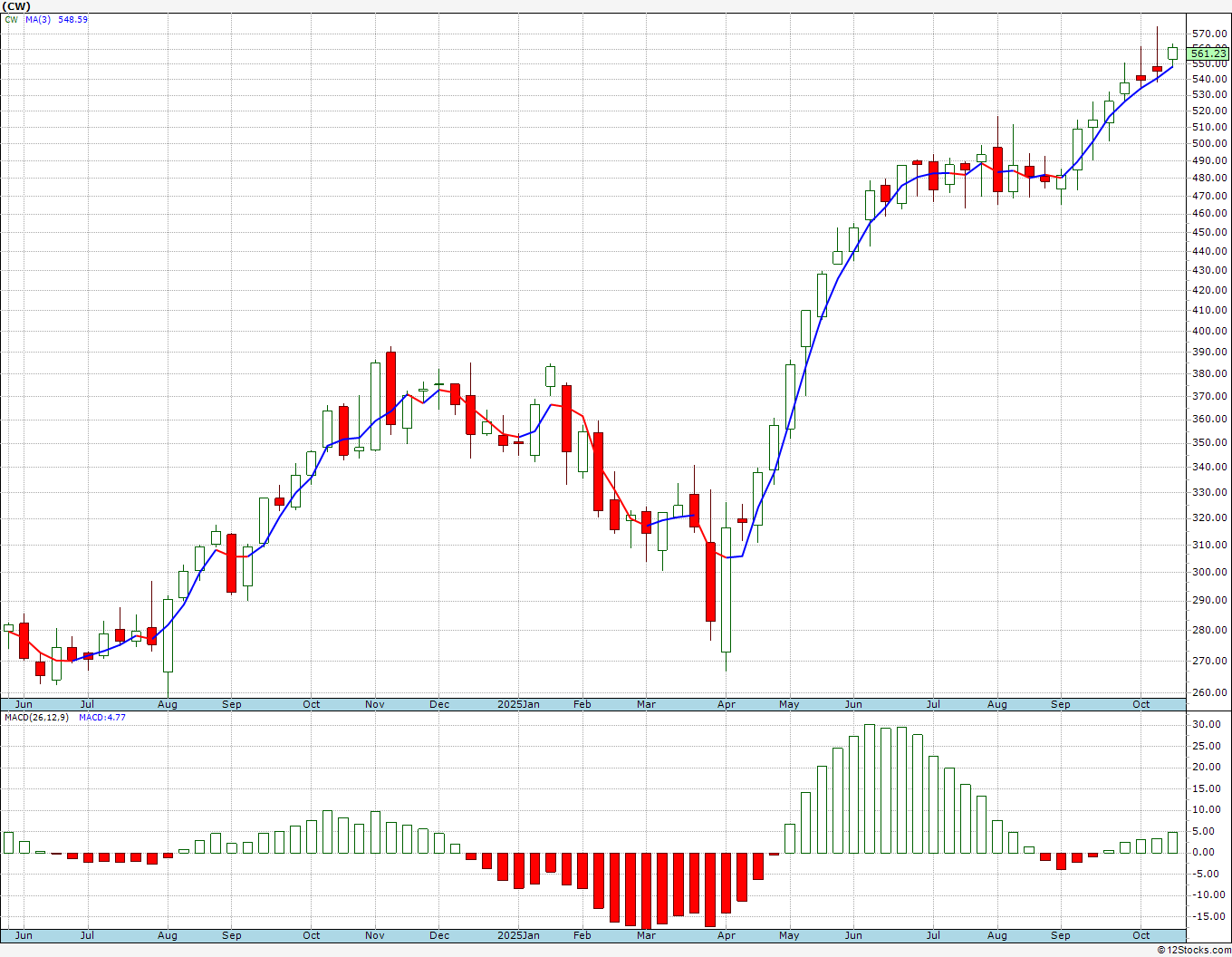Screen dimensions: 1232x957
Task: Select the 280.00 price axis label
Action: tap(1209, 631)
